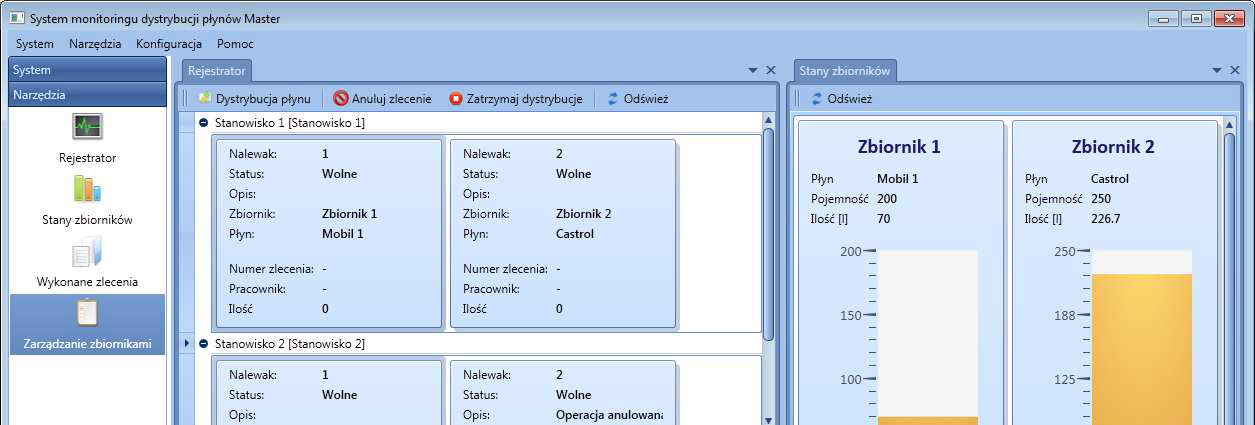
Task: Click Zbiornik 2 level gauge bar
Action: point(1141,338)
